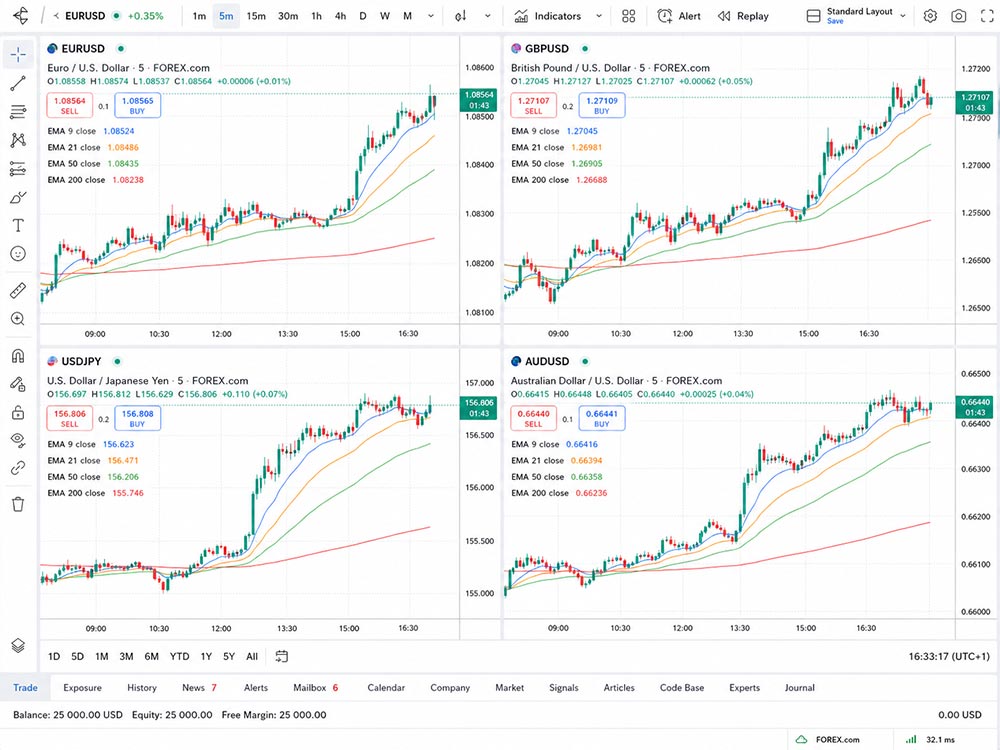Viewport: 1000px width, 750px height.
Task: Take a snapshot with camera icon
Action: [959, 16]
